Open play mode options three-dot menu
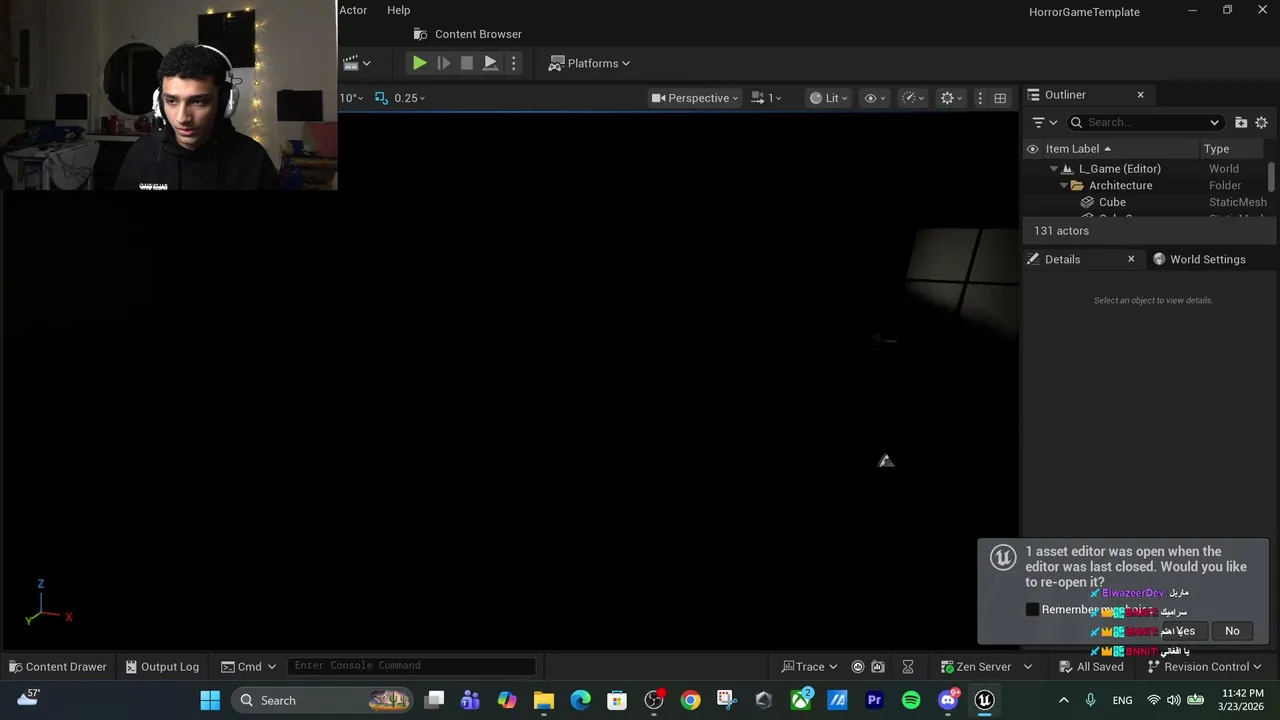1280x720 pixels. (x=514, y=63)
